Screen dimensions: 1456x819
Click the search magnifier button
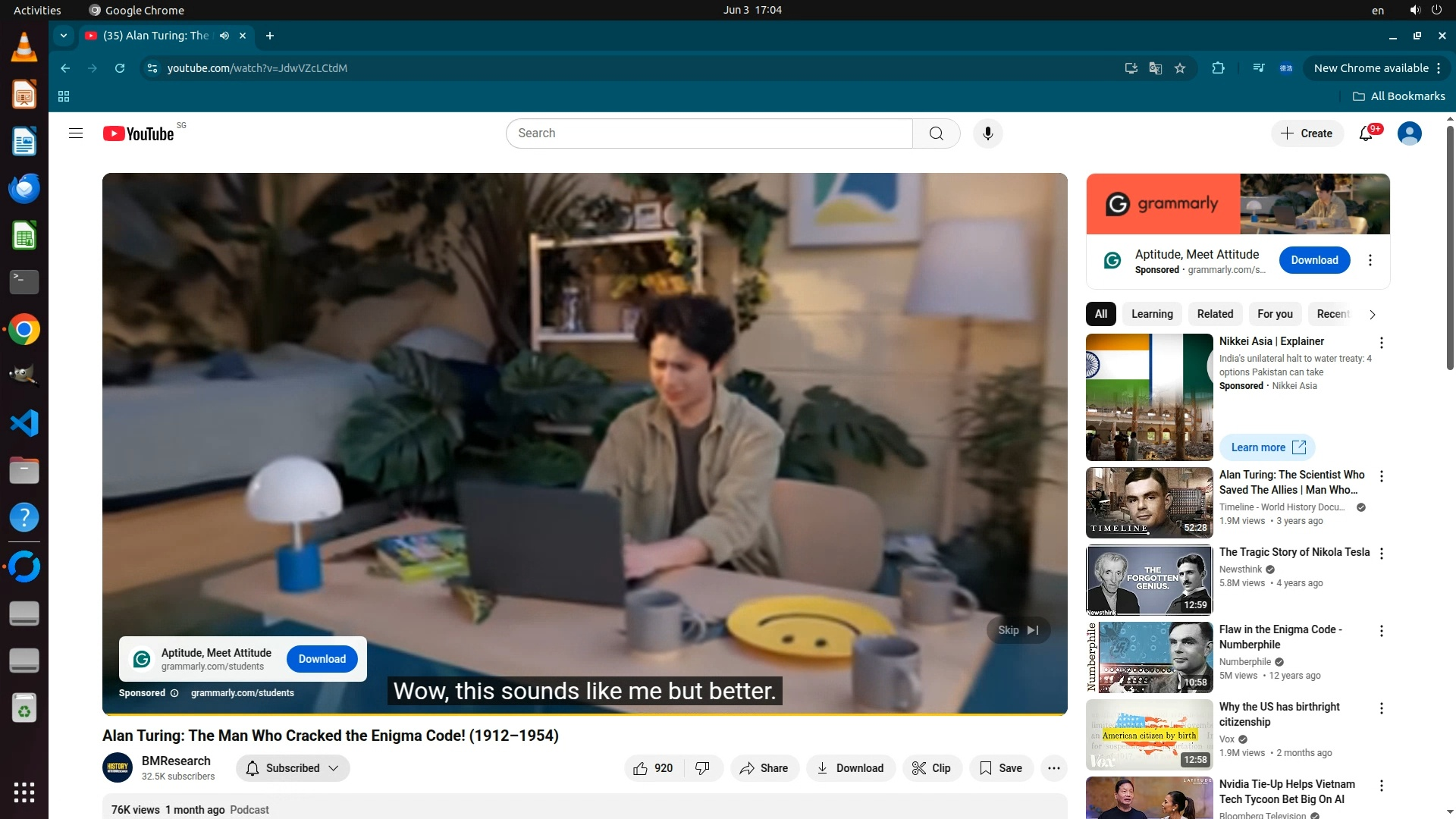pyautogui.click(x=937, y=133)
